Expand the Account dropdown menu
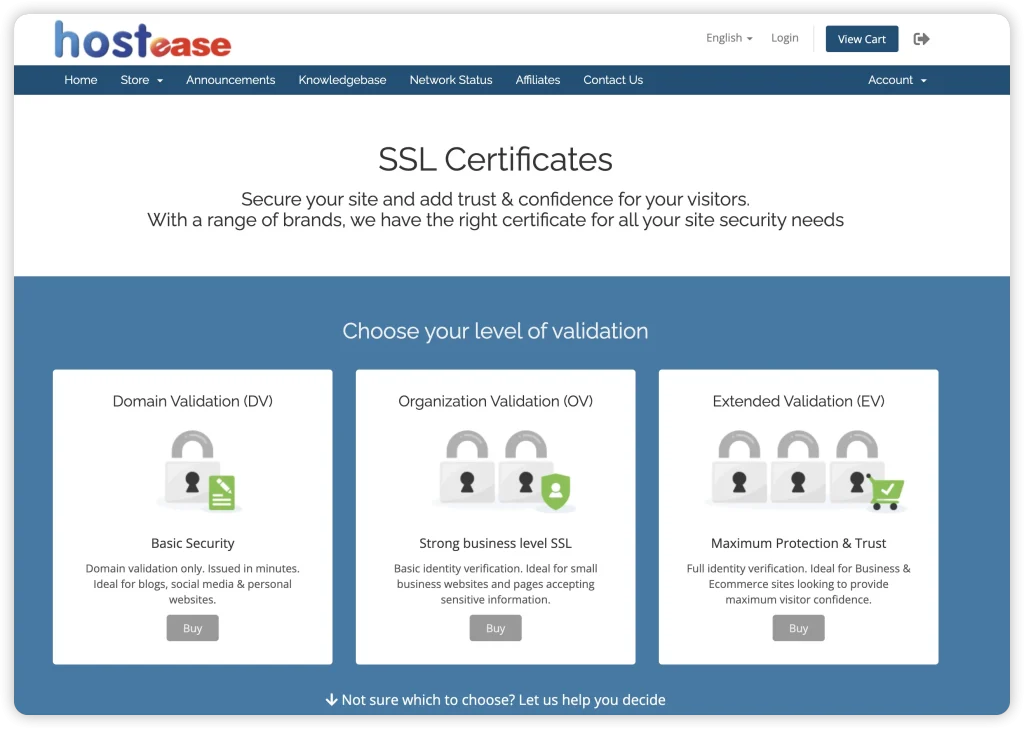 point(897,80)
